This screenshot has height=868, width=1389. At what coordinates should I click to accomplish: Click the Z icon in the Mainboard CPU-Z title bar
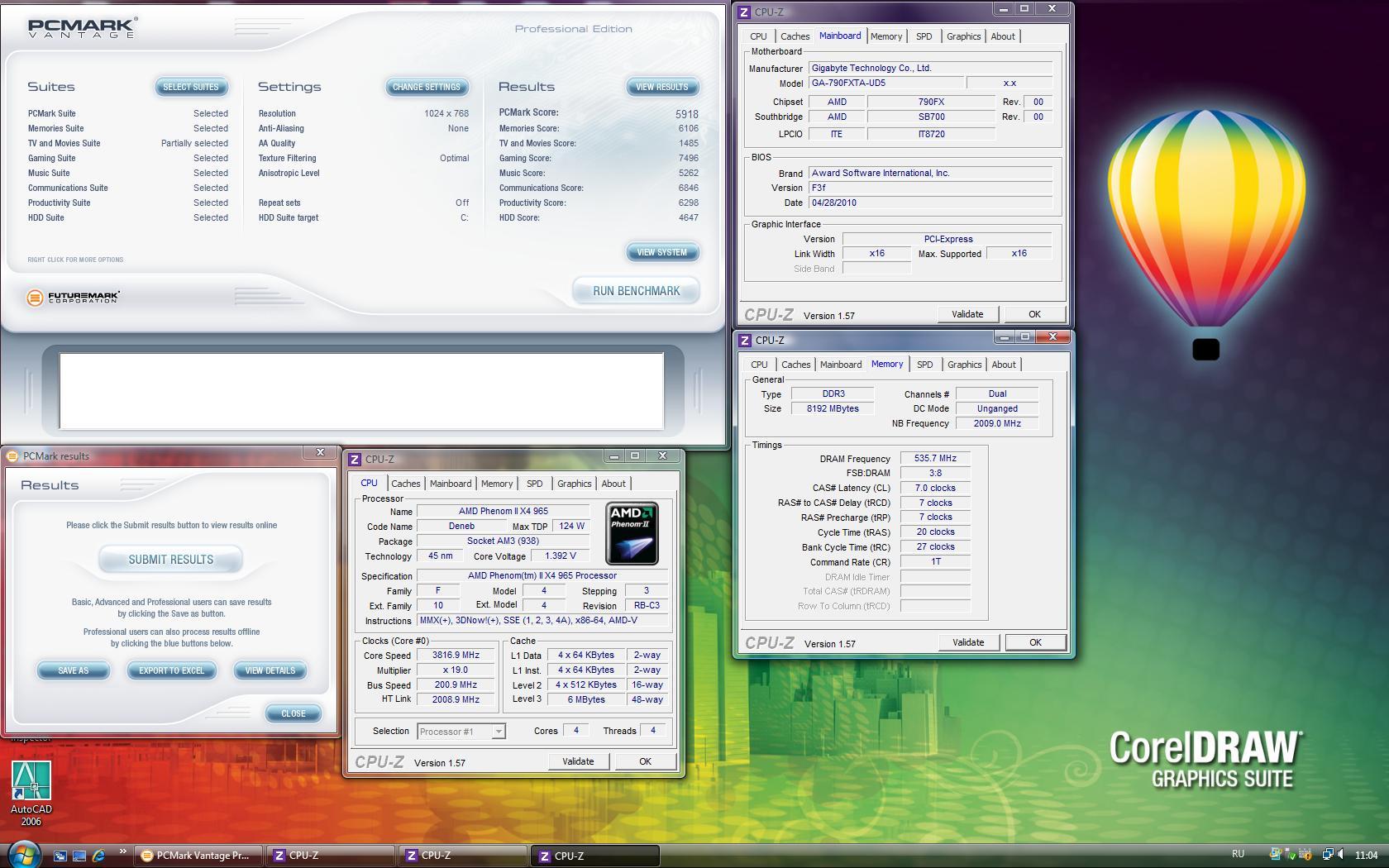pos(744,12)
